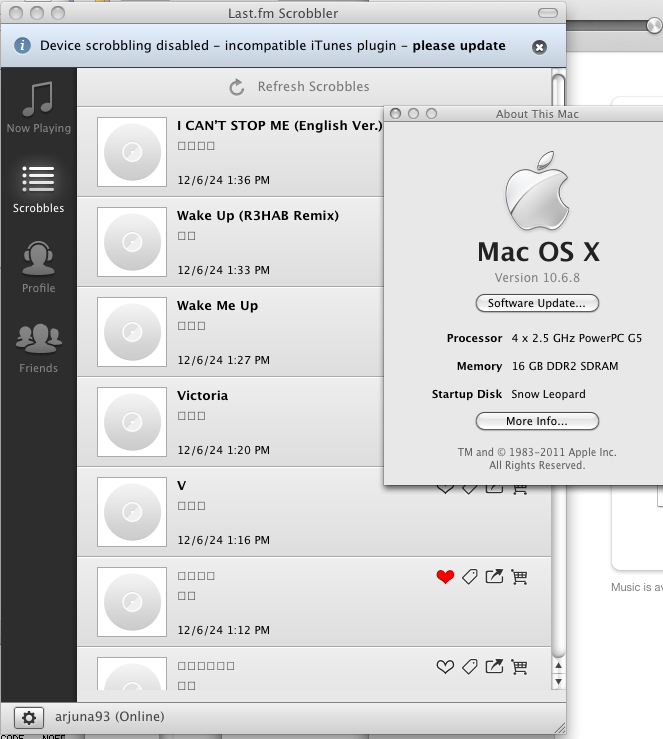Open the Now Playing view
663x739 pixels.
tap(39, 107)
